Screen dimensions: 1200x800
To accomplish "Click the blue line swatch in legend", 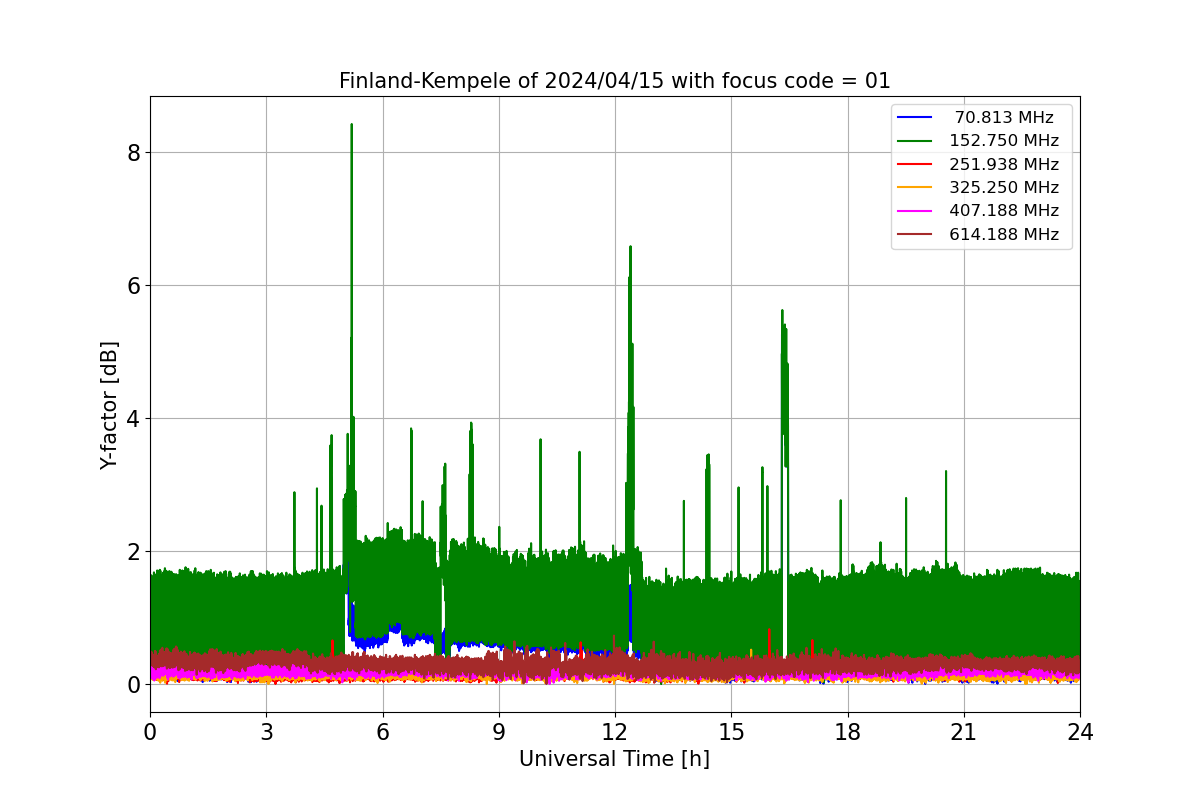I will [916, 117].
